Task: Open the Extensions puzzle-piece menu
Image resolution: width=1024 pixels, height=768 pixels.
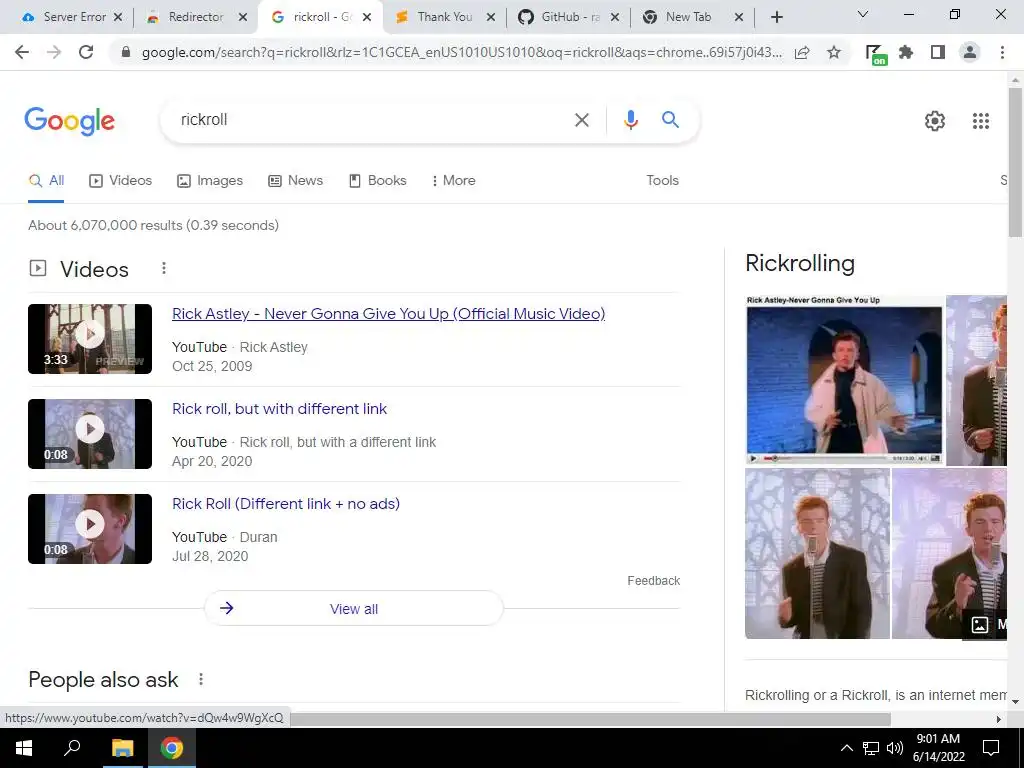Action: click(906, 52)
